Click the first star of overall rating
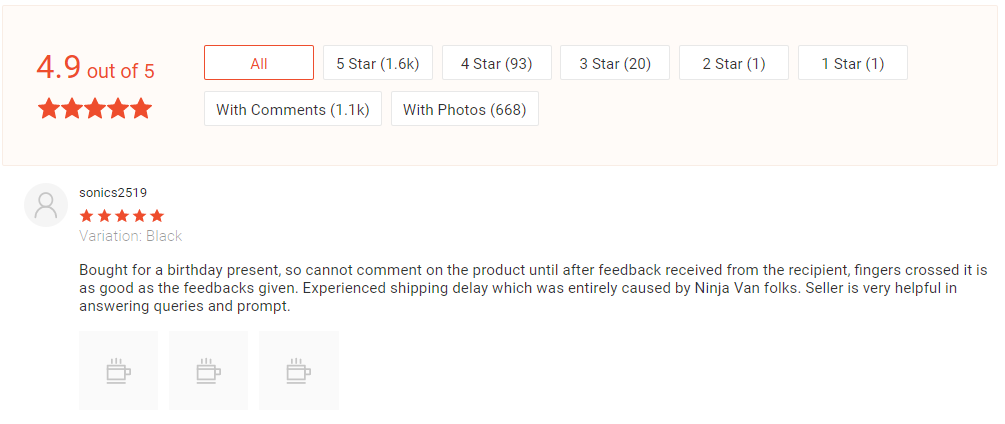Viewport: 1005px width, 424px height. (49, 108)
